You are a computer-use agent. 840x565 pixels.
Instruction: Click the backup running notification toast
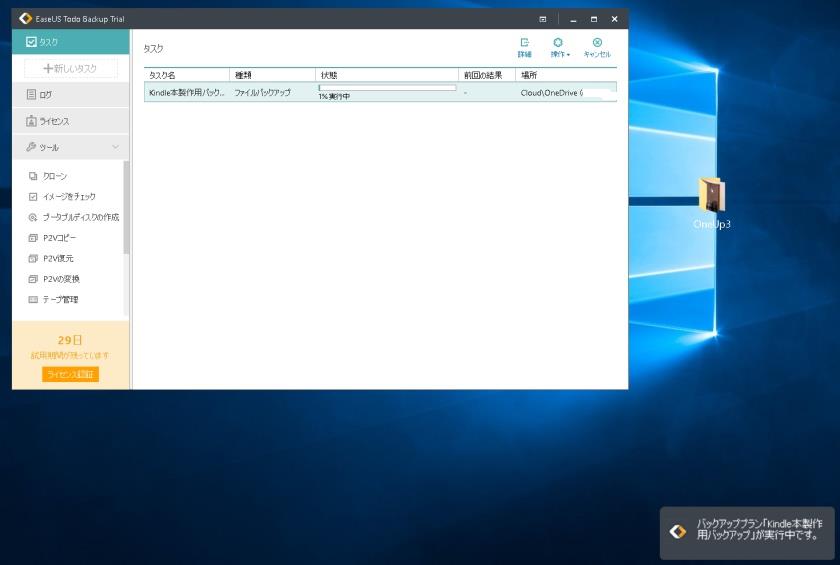(747, 533)
